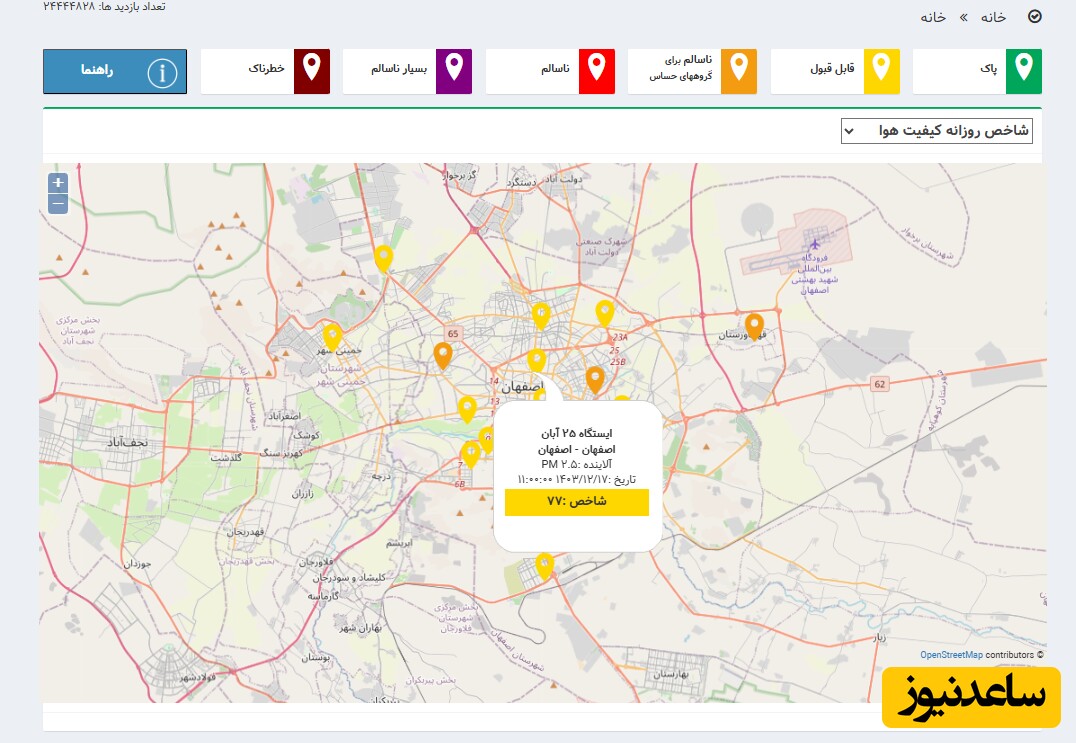Open the OpenStreetMap attribution link
Image resolution: width=1076 pixels, height=743 pixels.
(951, 655)
